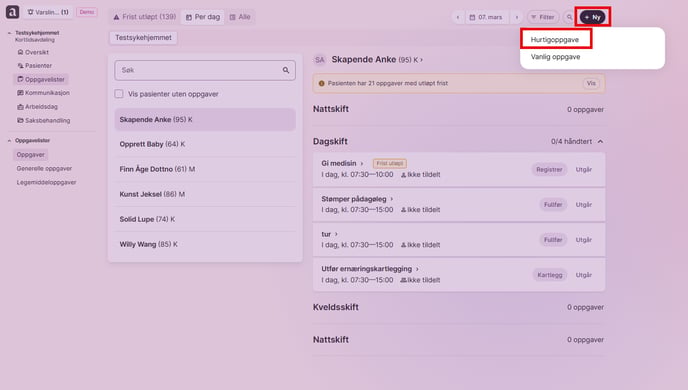
Task: Open the 07. mars date picker
Action: (486, 17)
